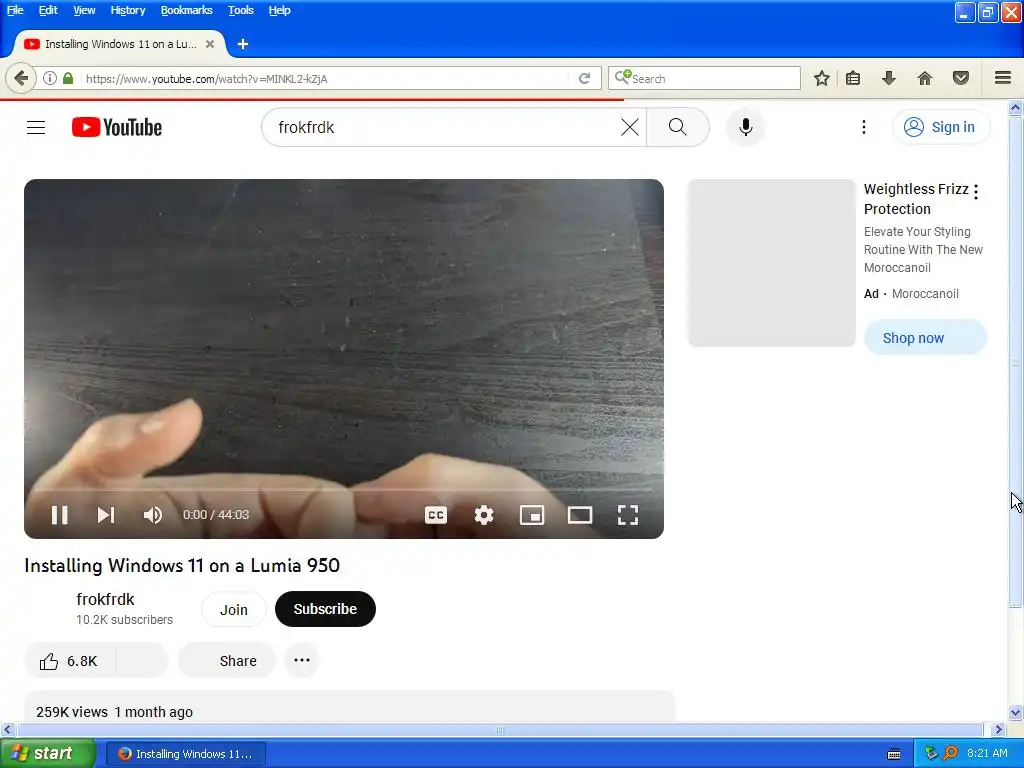The image size is (1024, 768).
Task: Open Weightless Frizz Protection ad title
Action: tap(916, 199)
